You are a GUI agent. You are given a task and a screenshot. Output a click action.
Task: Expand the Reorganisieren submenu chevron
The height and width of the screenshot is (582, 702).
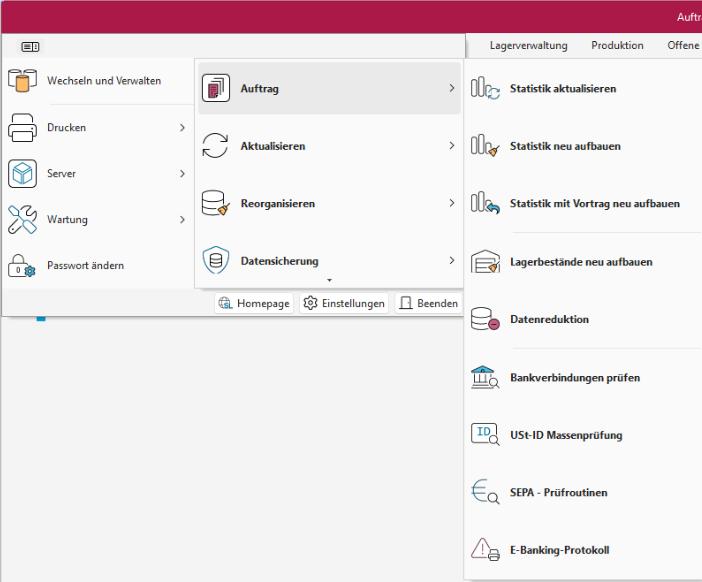(452, 203)
